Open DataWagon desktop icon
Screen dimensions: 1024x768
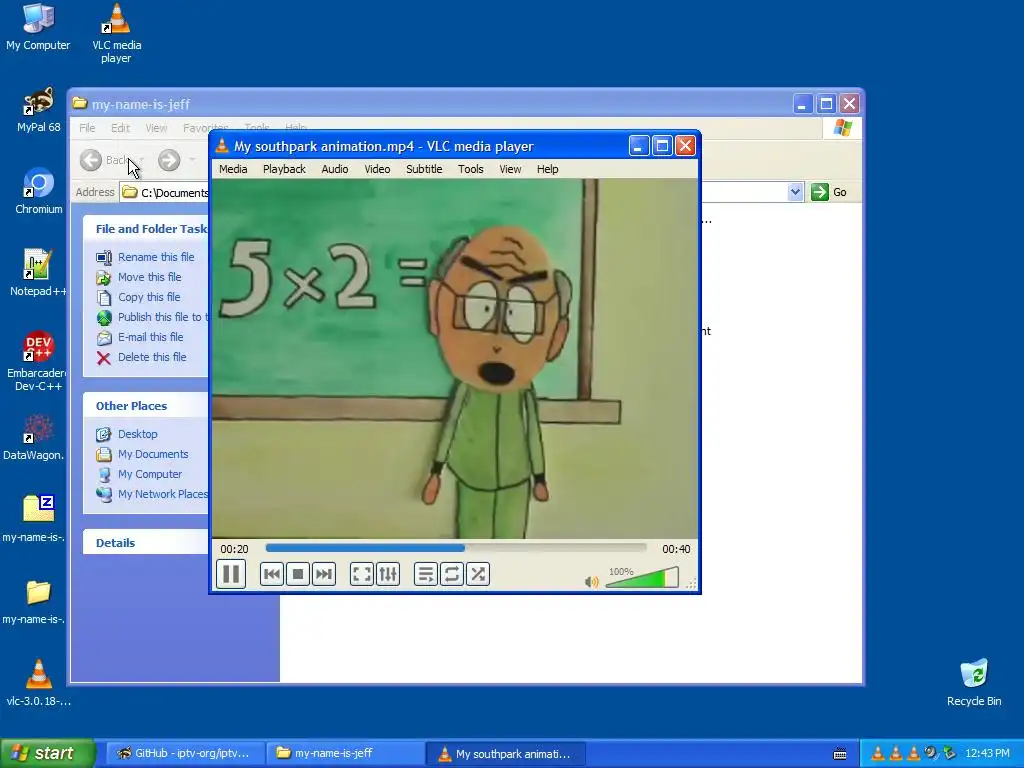pyautogui.click(x=34, y=437)
